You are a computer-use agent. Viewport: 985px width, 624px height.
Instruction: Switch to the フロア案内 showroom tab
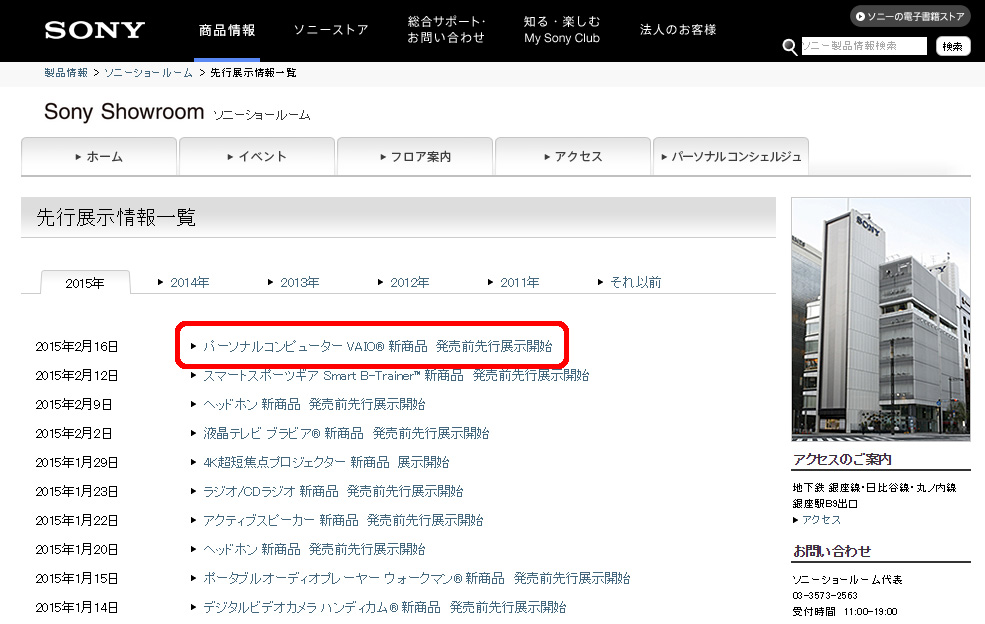click(415, 156)
